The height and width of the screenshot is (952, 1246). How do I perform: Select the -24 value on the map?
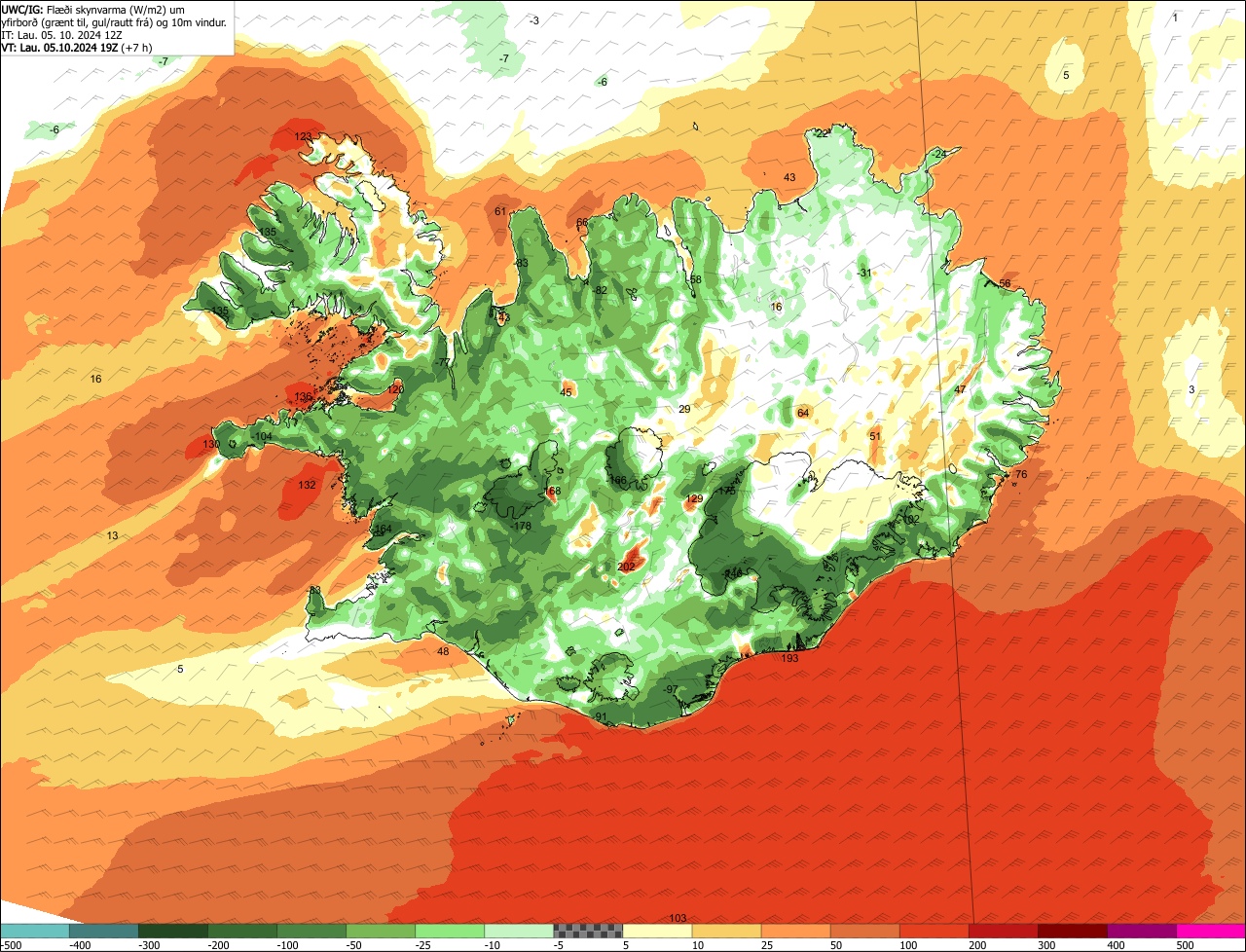click(x=939, y=154)
